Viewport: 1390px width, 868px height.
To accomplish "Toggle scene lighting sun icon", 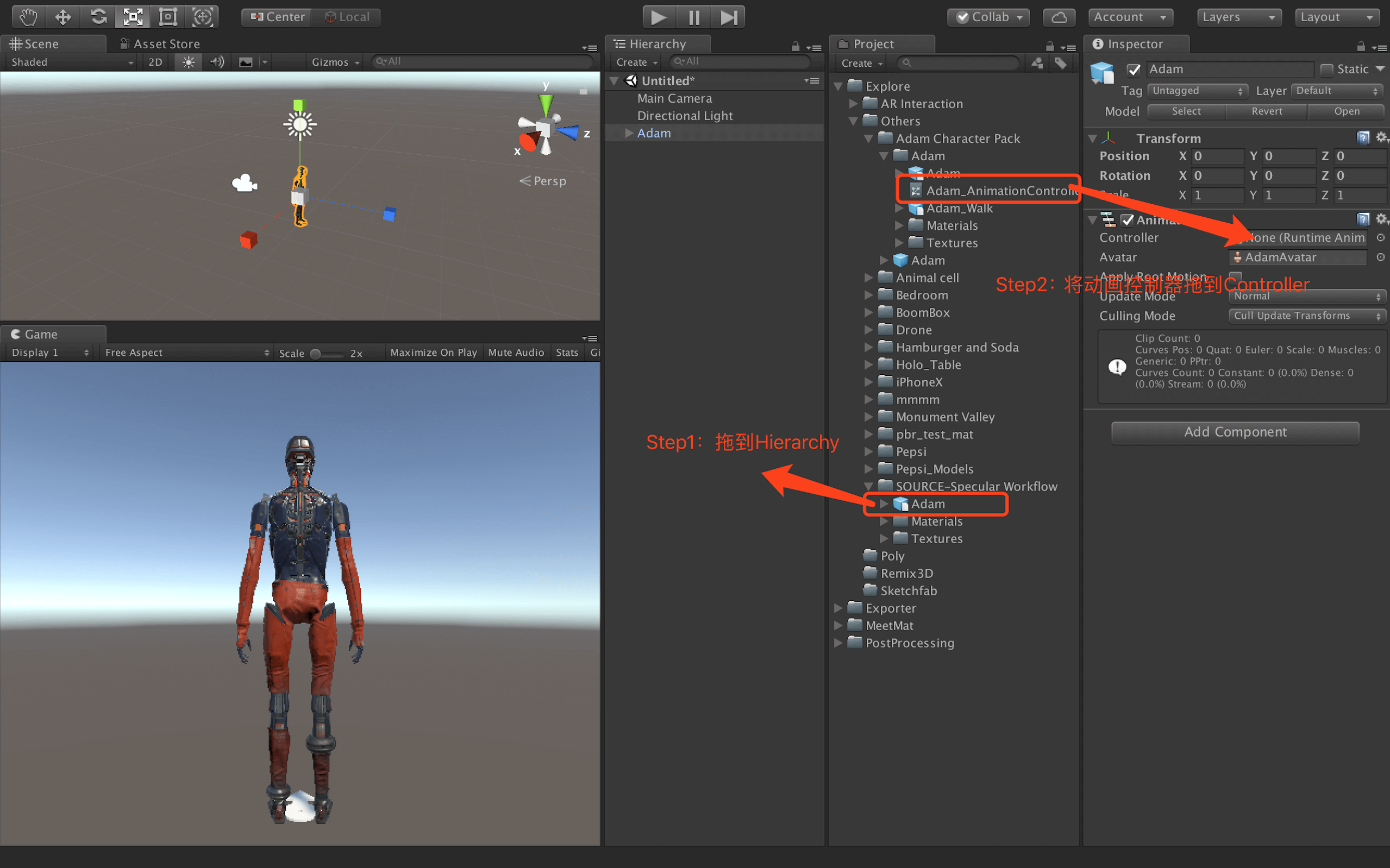I will 189,62.
